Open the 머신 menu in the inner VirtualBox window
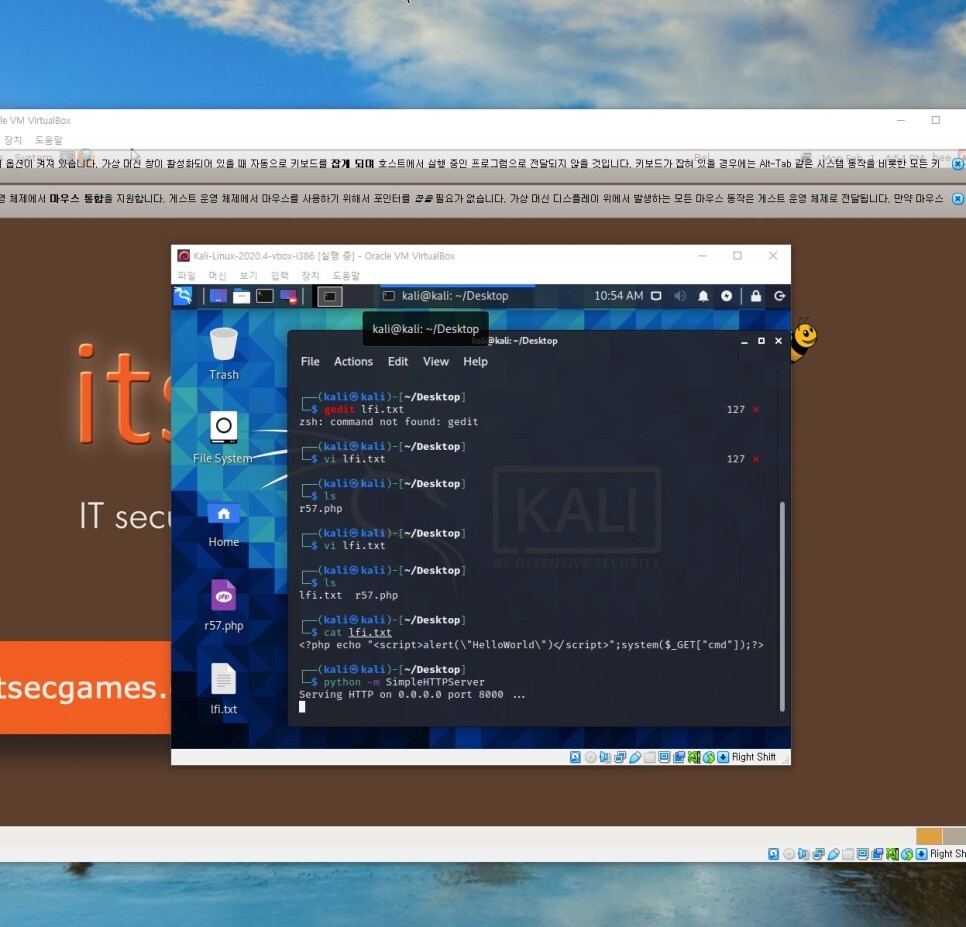Screen dimensions: 966x927 (x=217, y=275)
